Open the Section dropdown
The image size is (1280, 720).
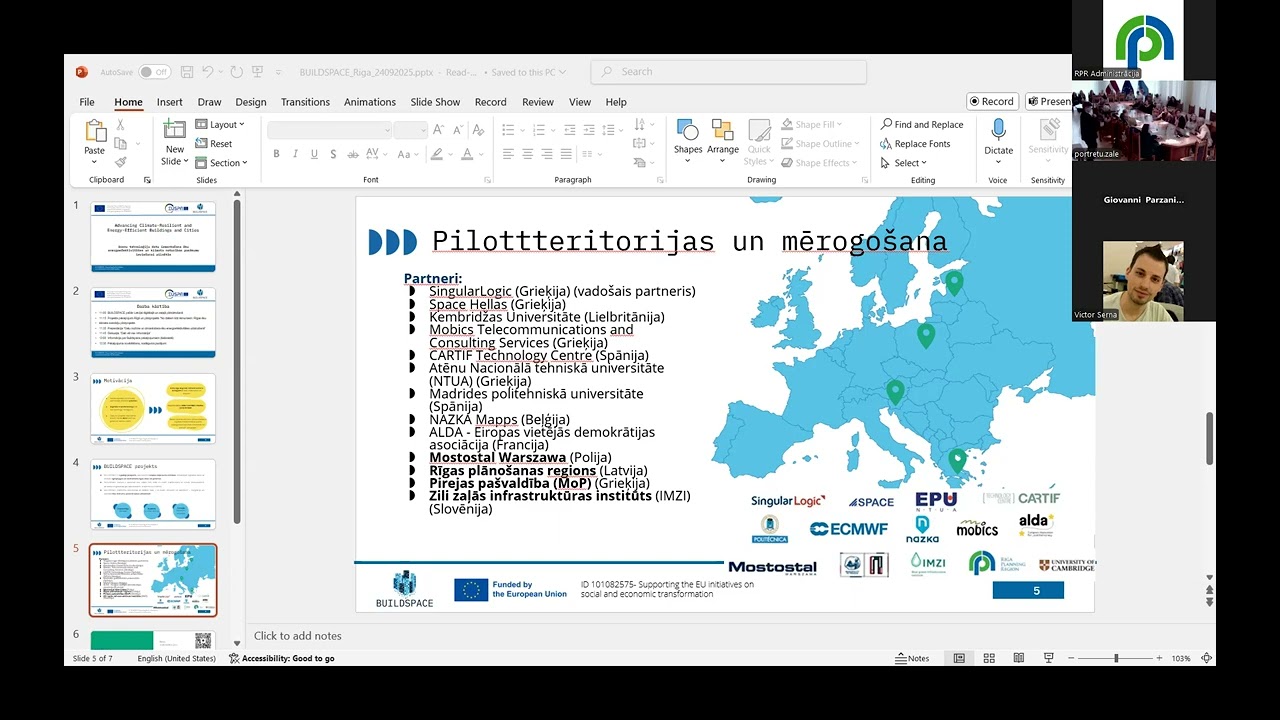click(221, 163)
